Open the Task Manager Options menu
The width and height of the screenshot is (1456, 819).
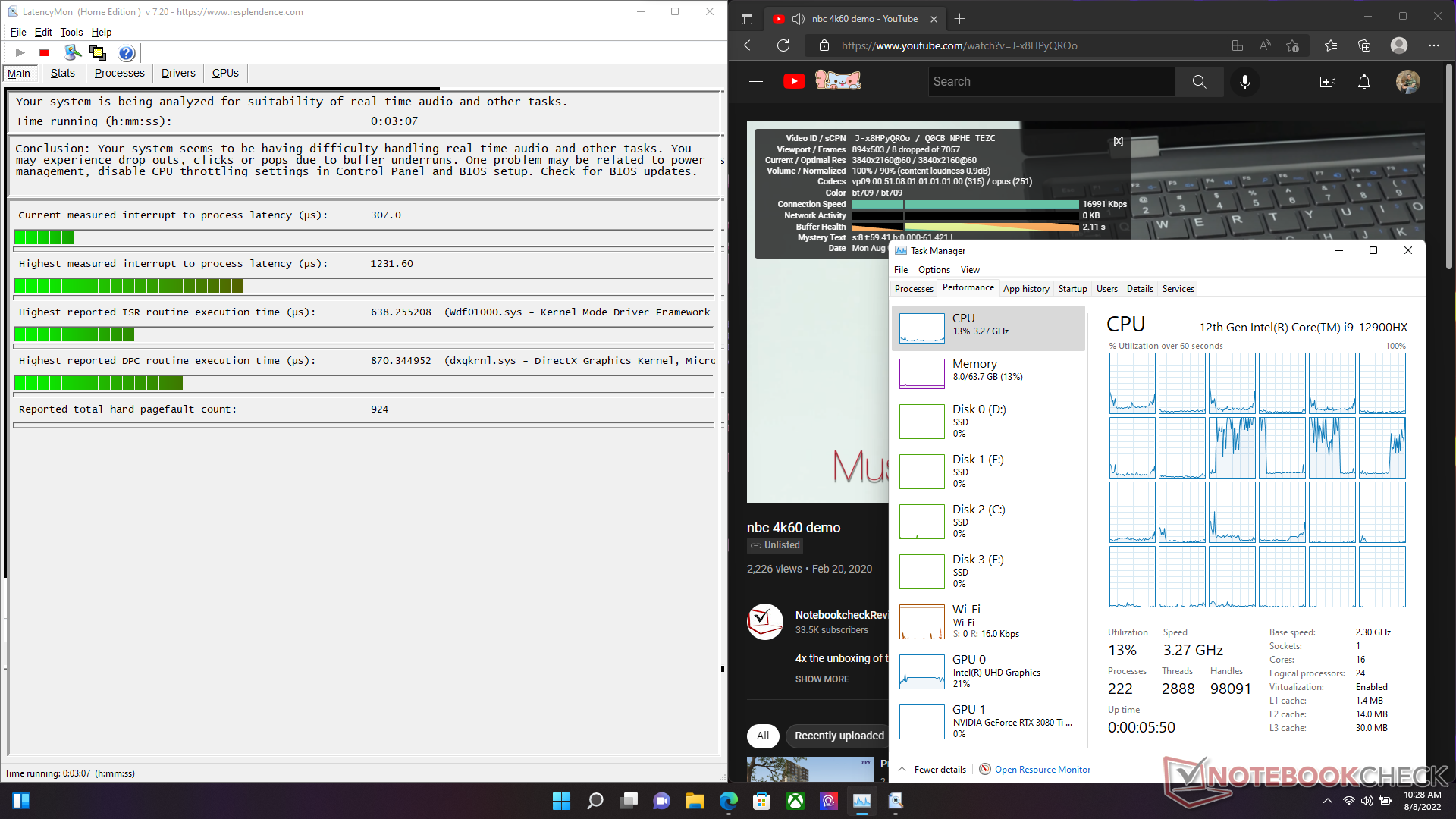pyautogui.click(x=934, y=270)
